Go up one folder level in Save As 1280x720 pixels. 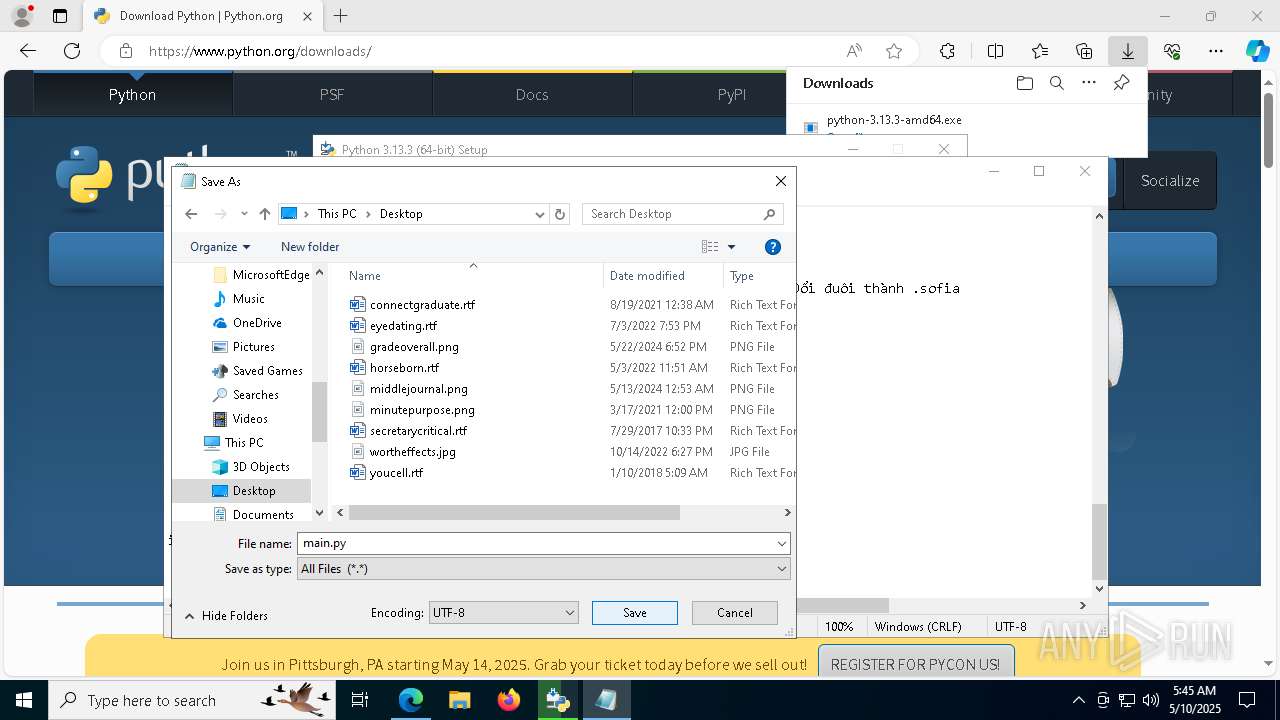click(x=264, y=214)
